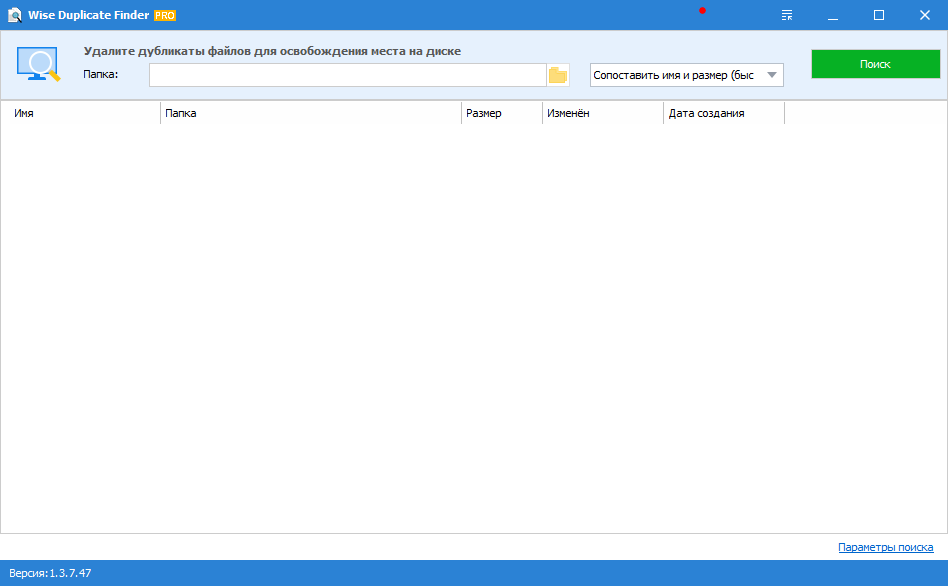Browse for folder using yellow folder icon

coord(558,75)
